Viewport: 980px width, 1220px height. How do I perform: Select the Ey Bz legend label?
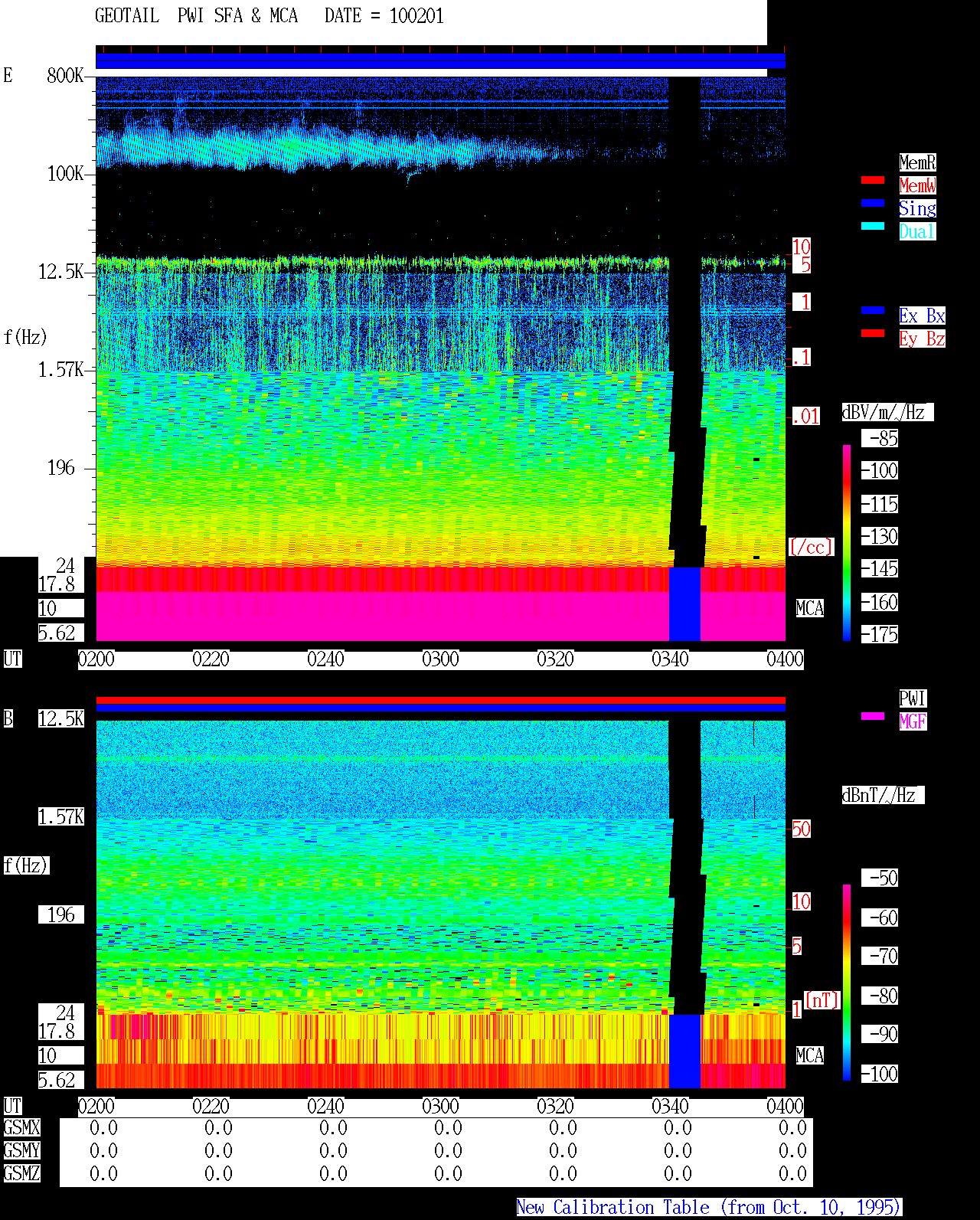(x=922, y=339)
